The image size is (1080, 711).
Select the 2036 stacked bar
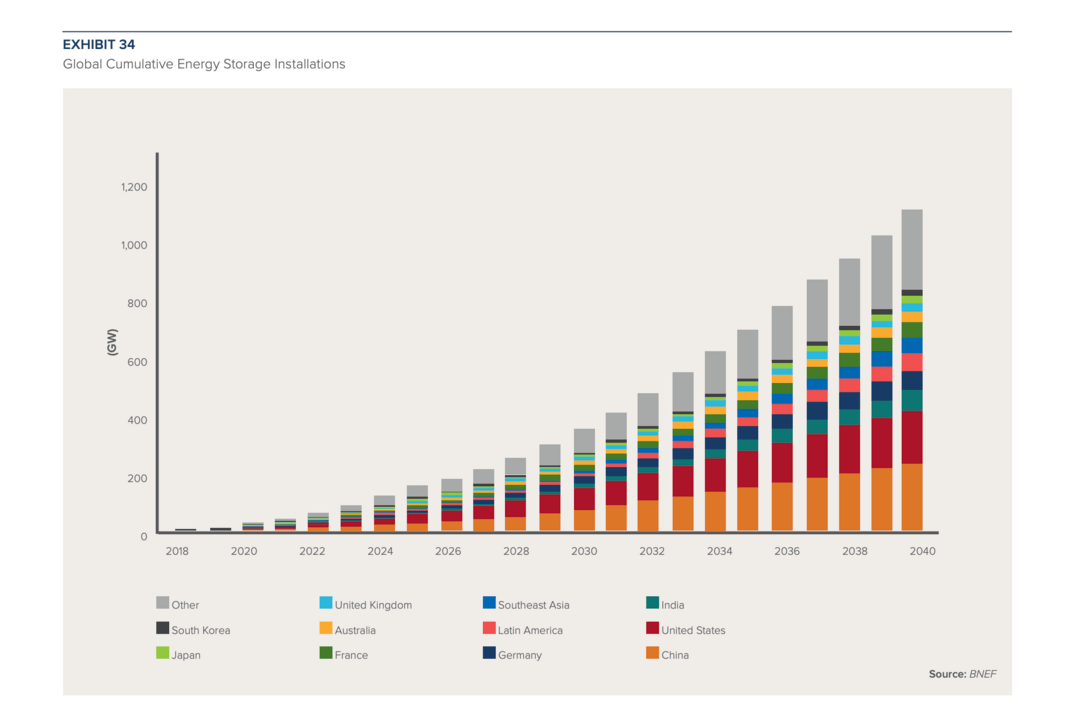(x=782, y=418)
